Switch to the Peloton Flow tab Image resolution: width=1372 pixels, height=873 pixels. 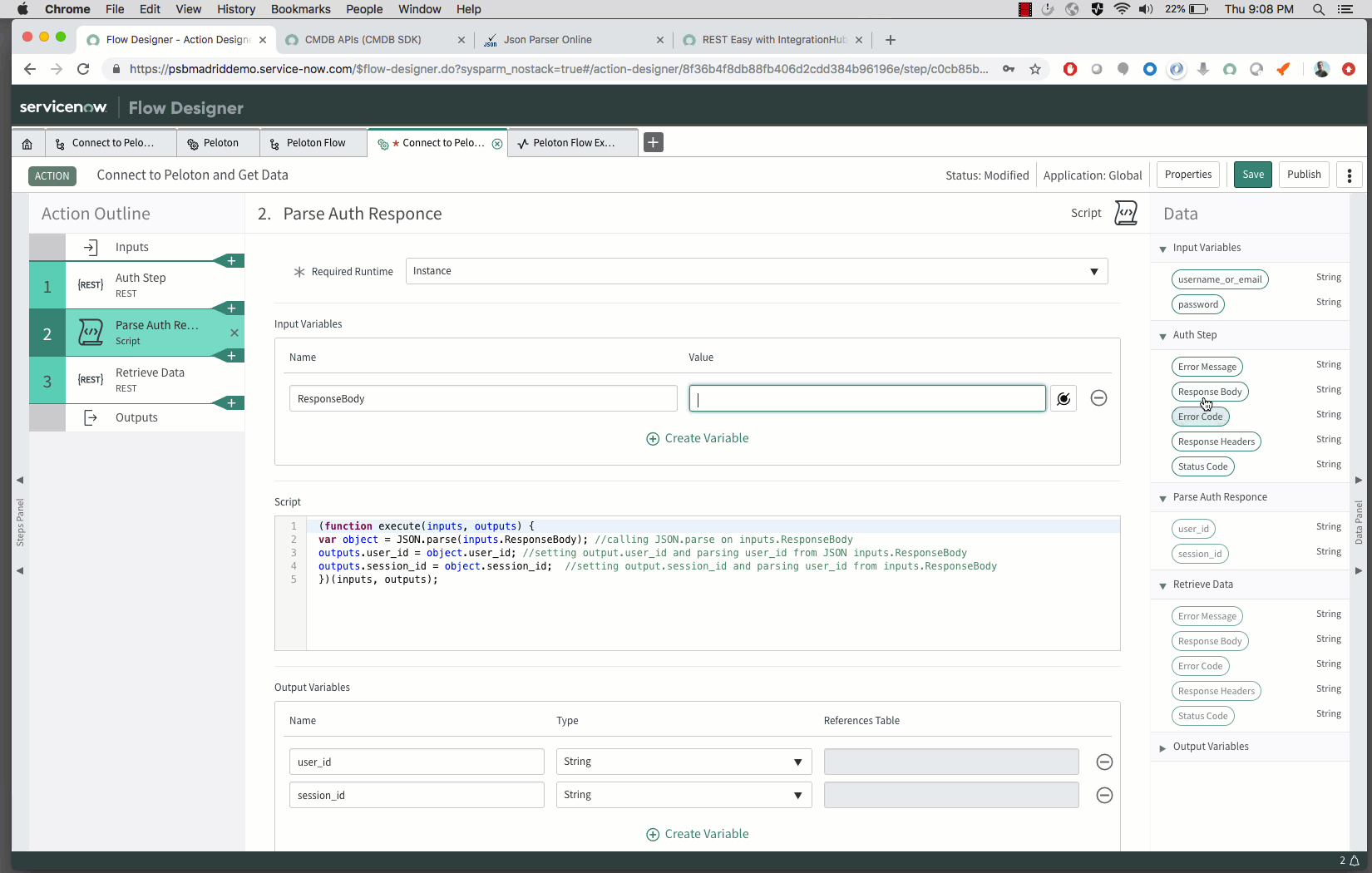point(314,143)
